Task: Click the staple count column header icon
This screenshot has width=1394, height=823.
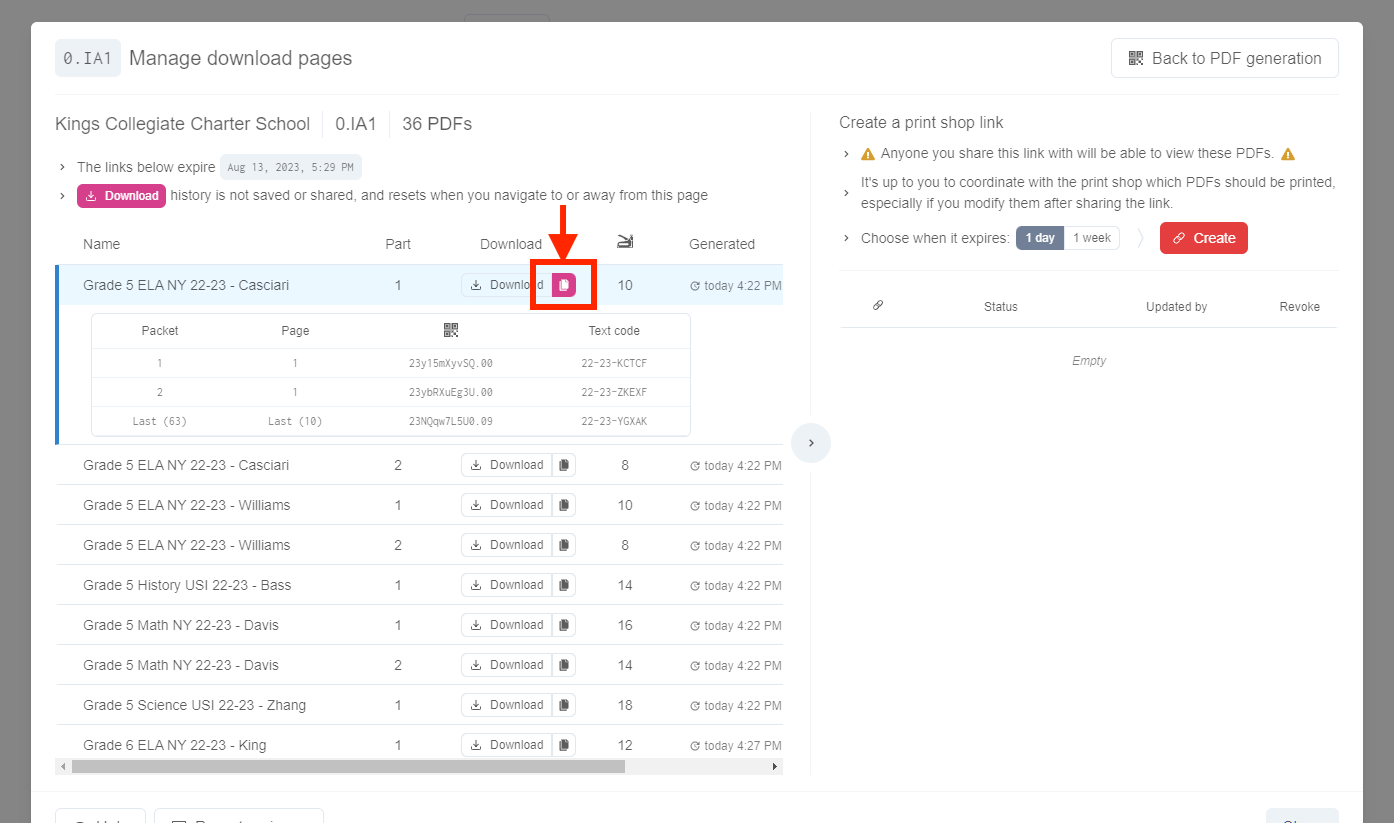Action: pyautogui.click(x=625, y=241)
